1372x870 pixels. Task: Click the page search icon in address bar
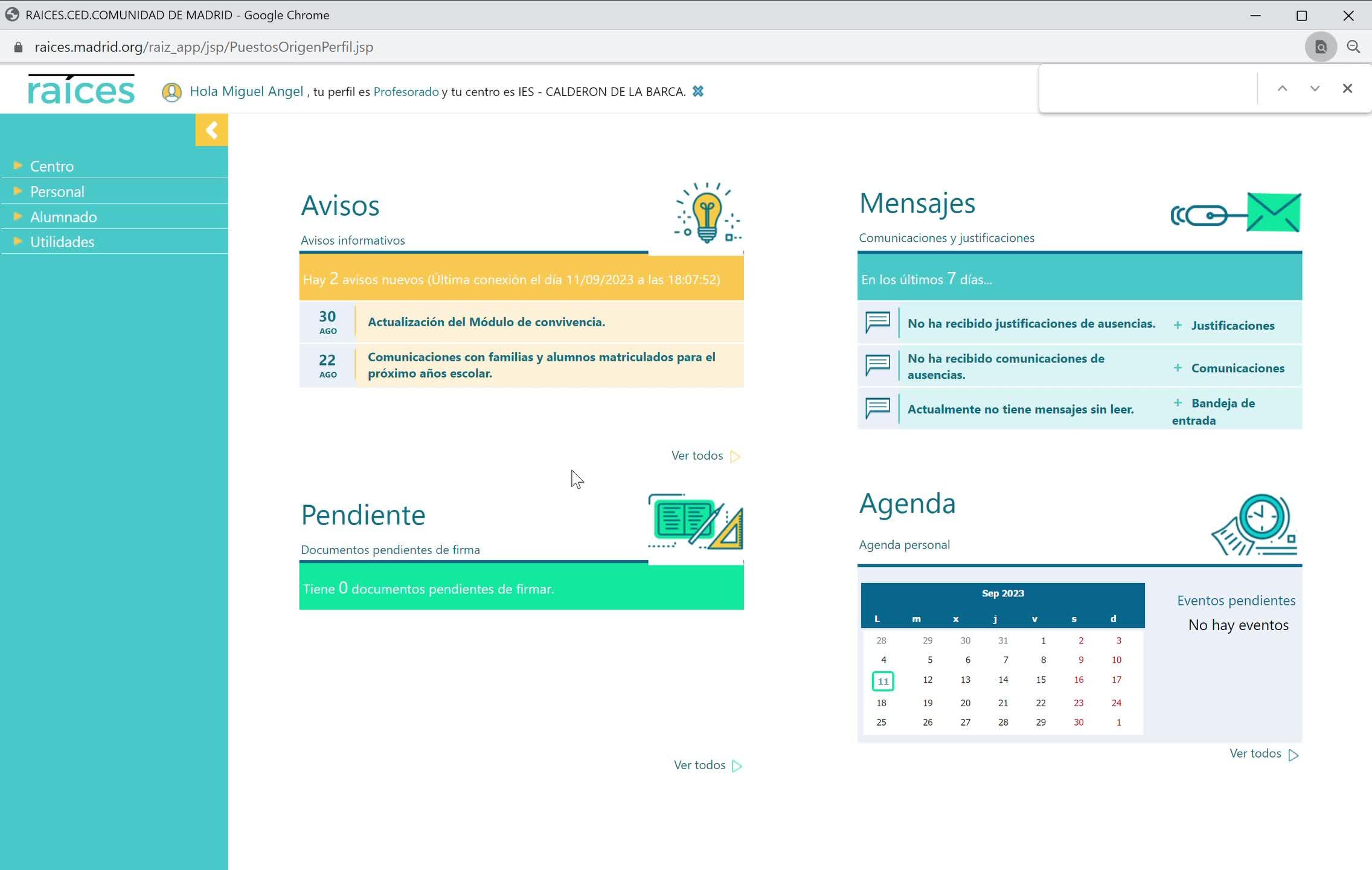click(1321, 47)
